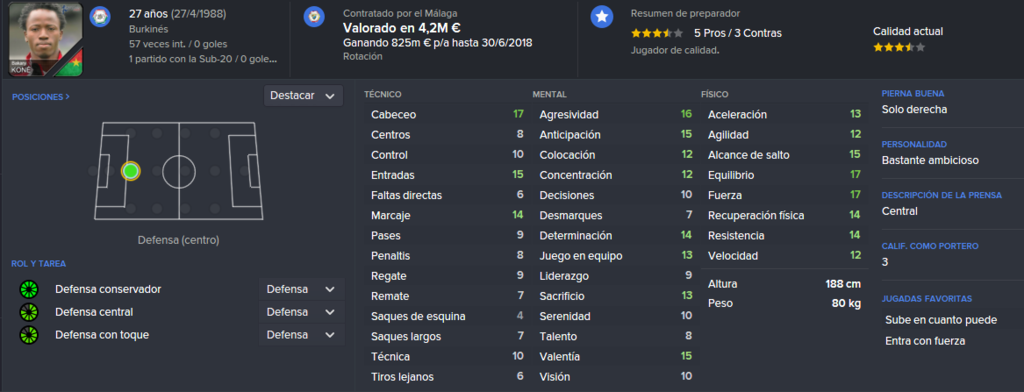Viewport: 1024px width, 392px height.
Task: Click the Cabeceo attribute row
Action: point(447,114)
